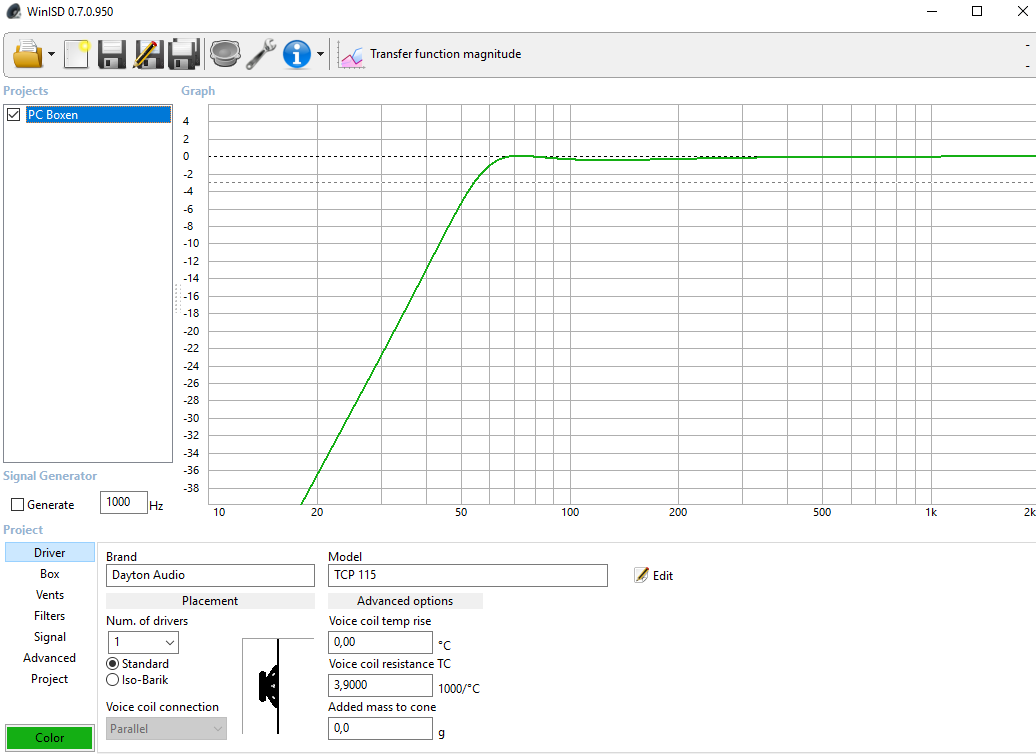Viewport: 1036px width, 754px height.
Task: Click the Brand field Dayton Audio
Action: coord(210,575)
